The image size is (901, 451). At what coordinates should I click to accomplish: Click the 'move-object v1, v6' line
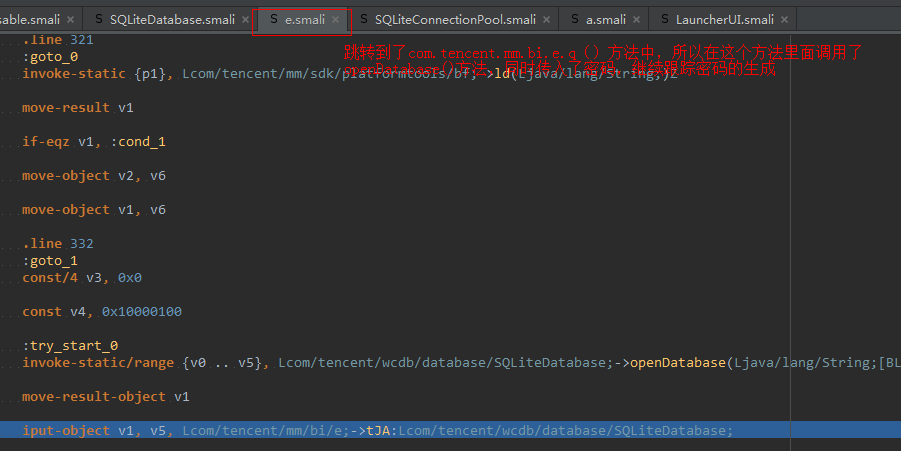click(x=94, y=209)
